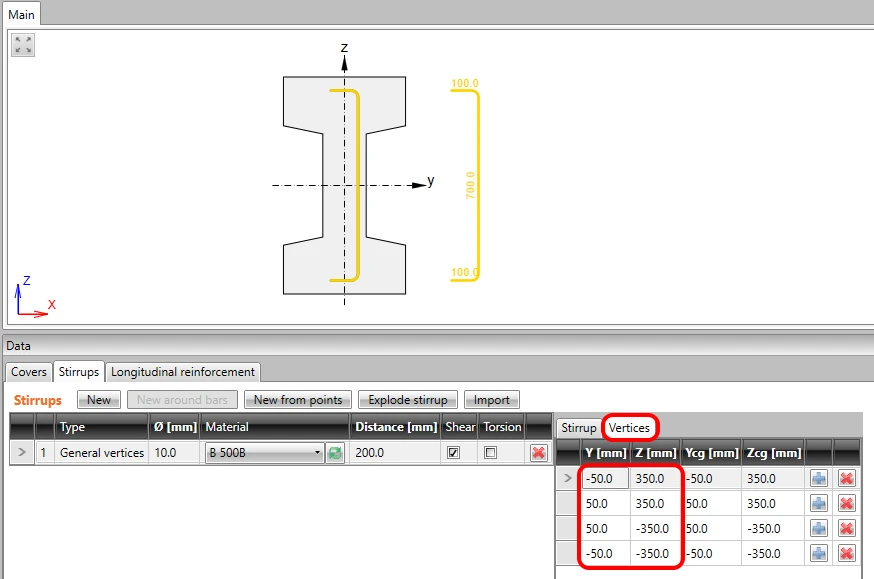Add a vertex after the first row with its plus icon
Viewport: 874px width, 579px height.
pyautogui.click(x=819, y=478)
